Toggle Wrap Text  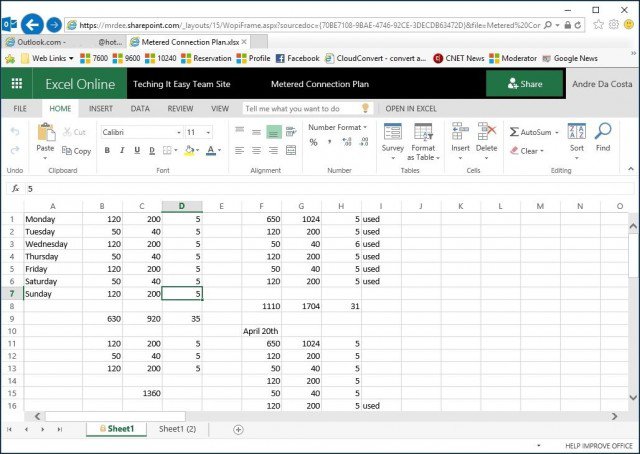tap(291, 131)
